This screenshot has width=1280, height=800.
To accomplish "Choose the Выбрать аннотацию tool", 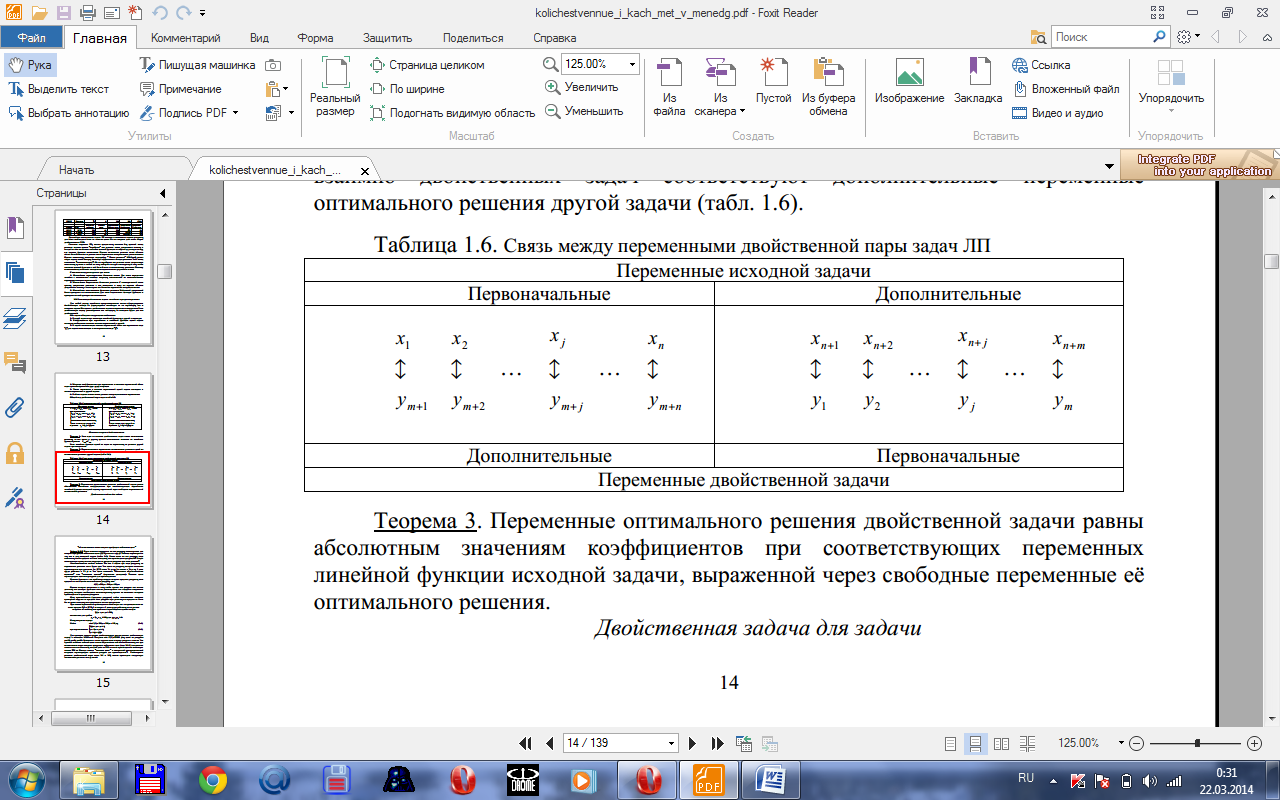I will click(70, 112).
